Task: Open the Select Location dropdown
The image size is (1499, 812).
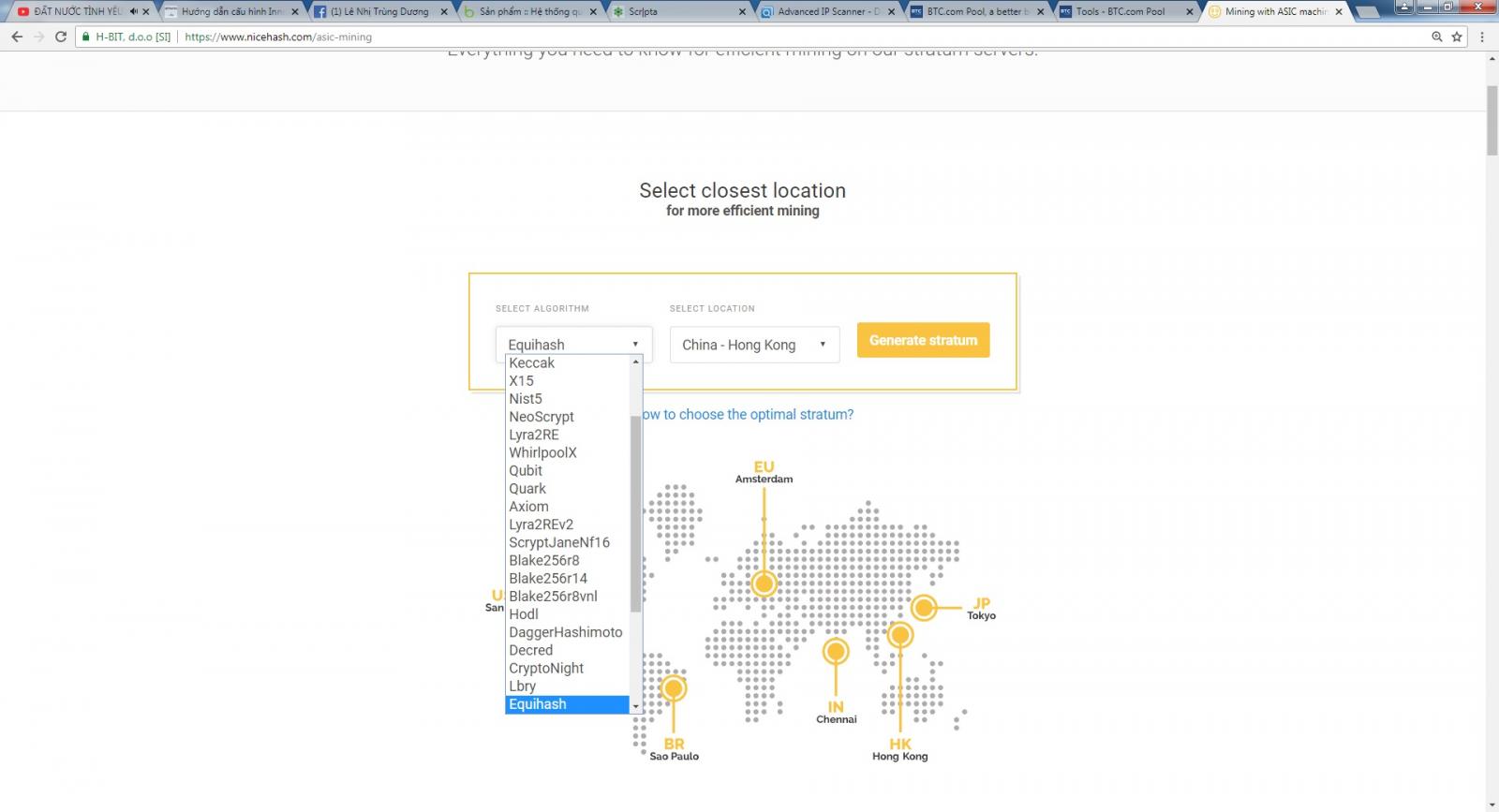Action: (x=754, y=344)
